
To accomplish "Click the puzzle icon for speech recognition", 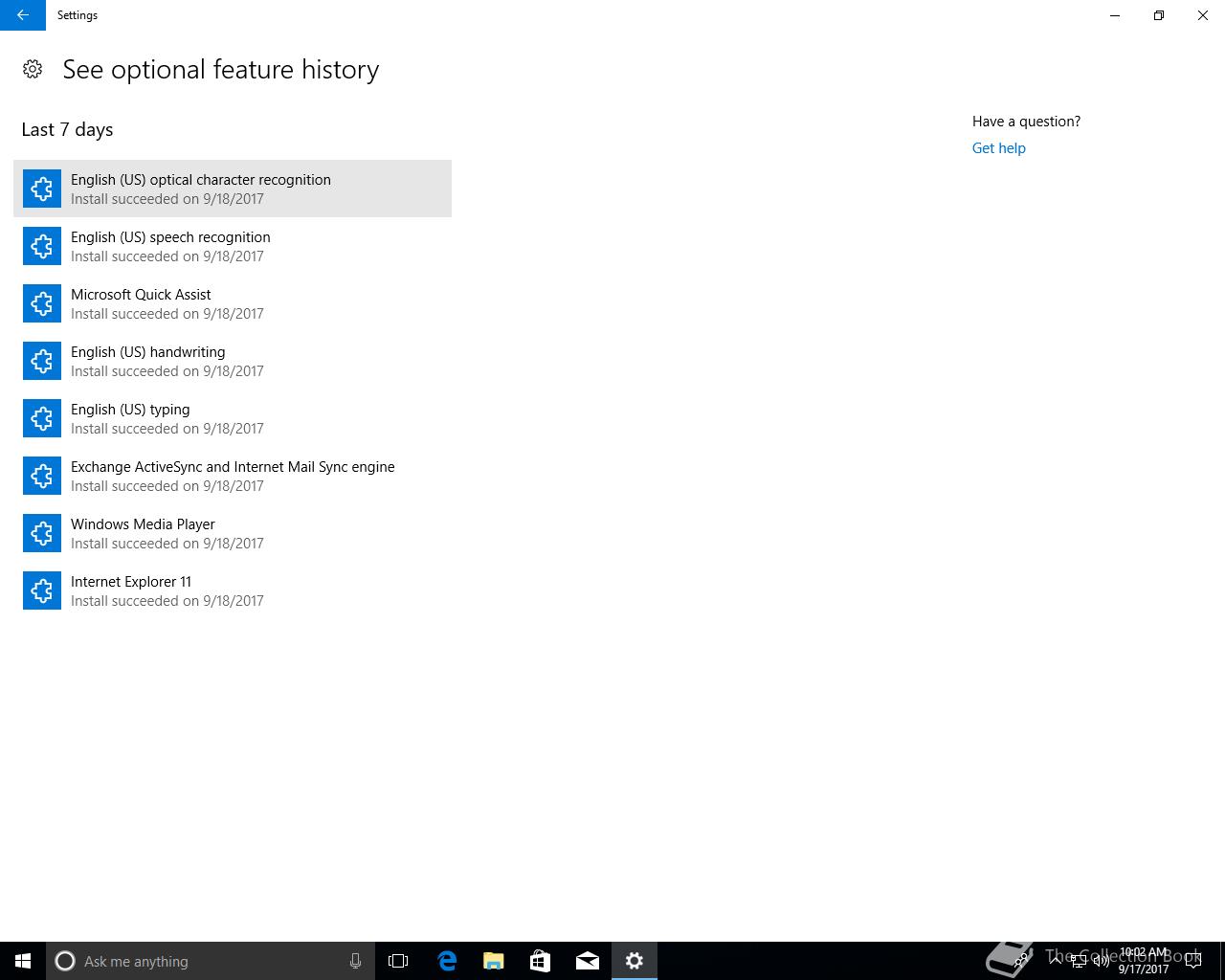I will click(42, 246).
